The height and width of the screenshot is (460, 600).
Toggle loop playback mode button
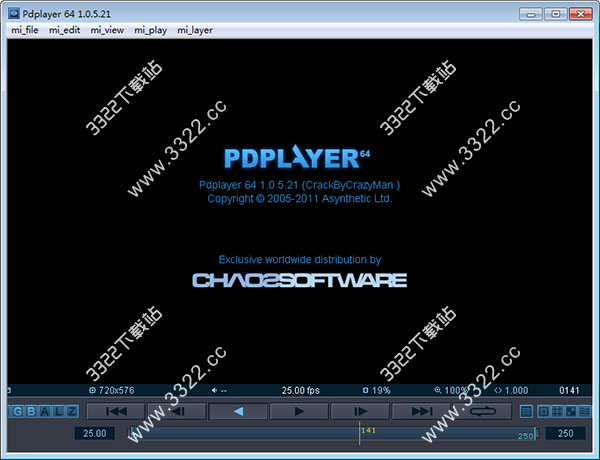point(482,411)
